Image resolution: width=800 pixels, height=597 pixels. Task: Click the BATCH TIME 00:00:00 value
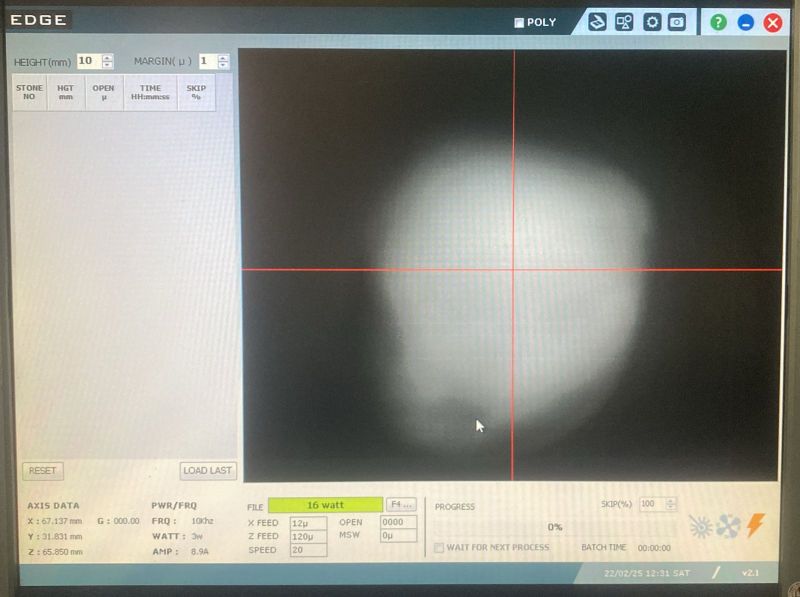click(x=654, y=548)
